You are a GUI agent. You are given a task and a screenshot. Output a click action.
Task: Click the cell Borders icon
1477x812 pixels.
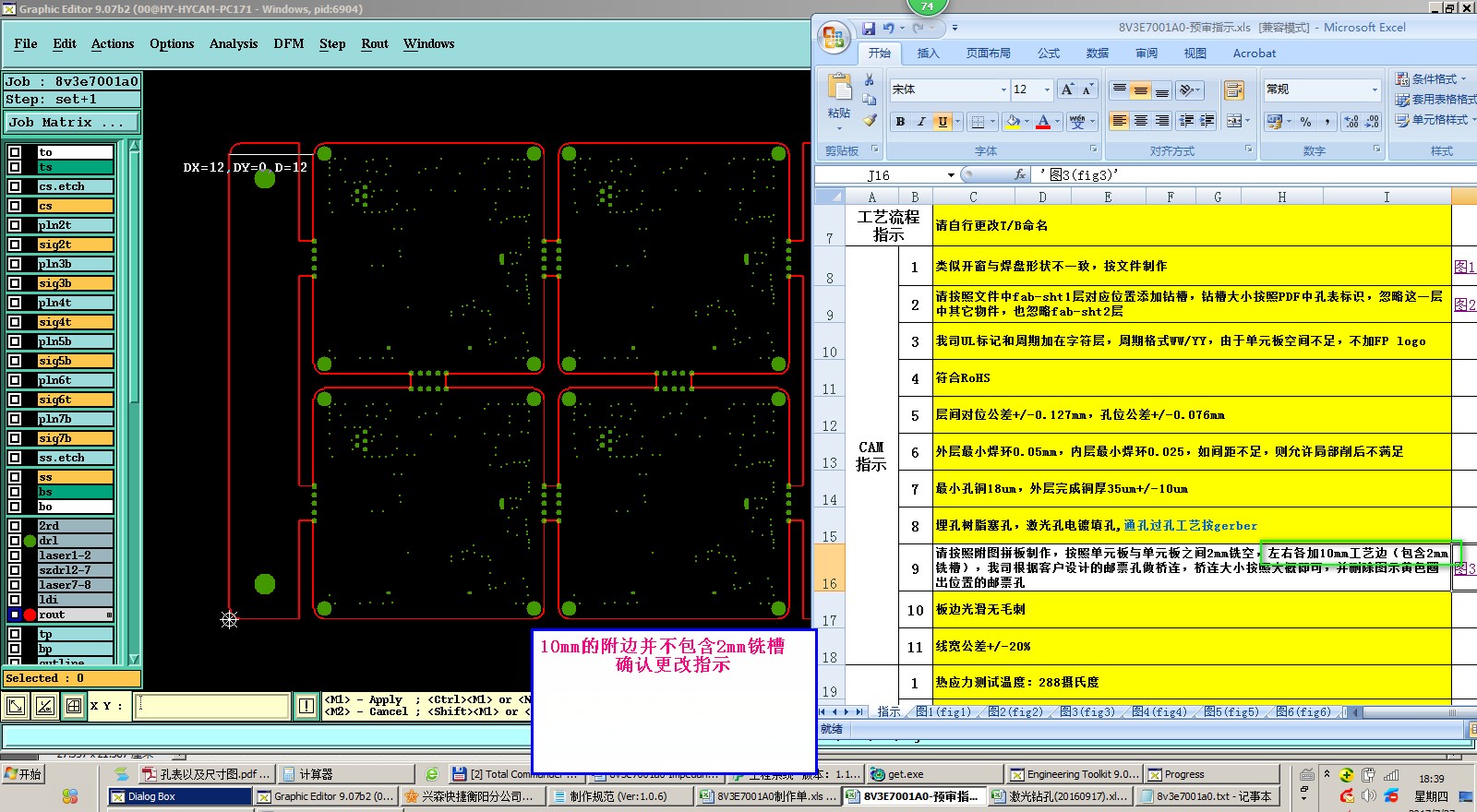(x=979, y=121)
